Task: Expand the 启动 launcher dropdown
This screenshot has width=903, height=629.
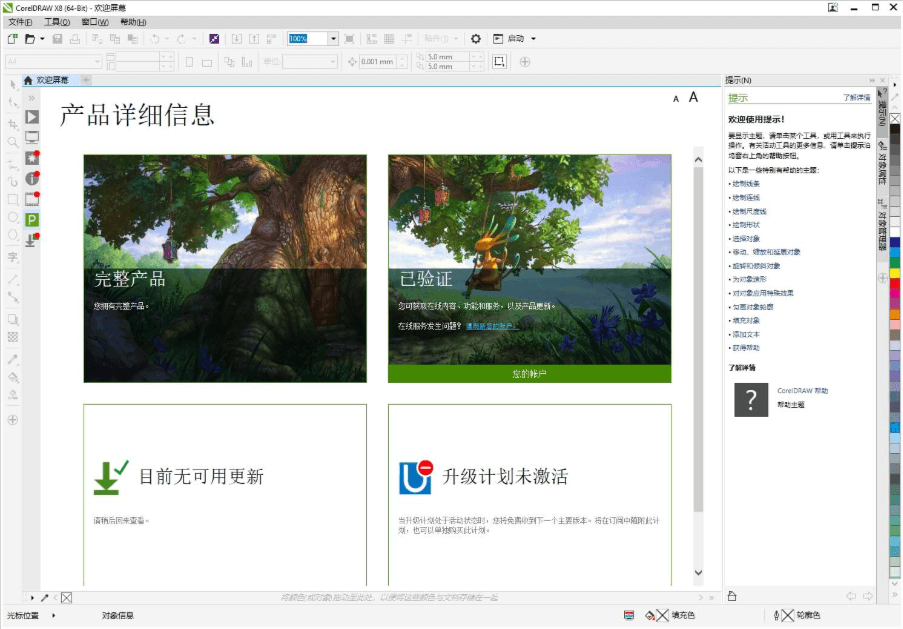Action: pyautogui.click(x=533, y=39)
